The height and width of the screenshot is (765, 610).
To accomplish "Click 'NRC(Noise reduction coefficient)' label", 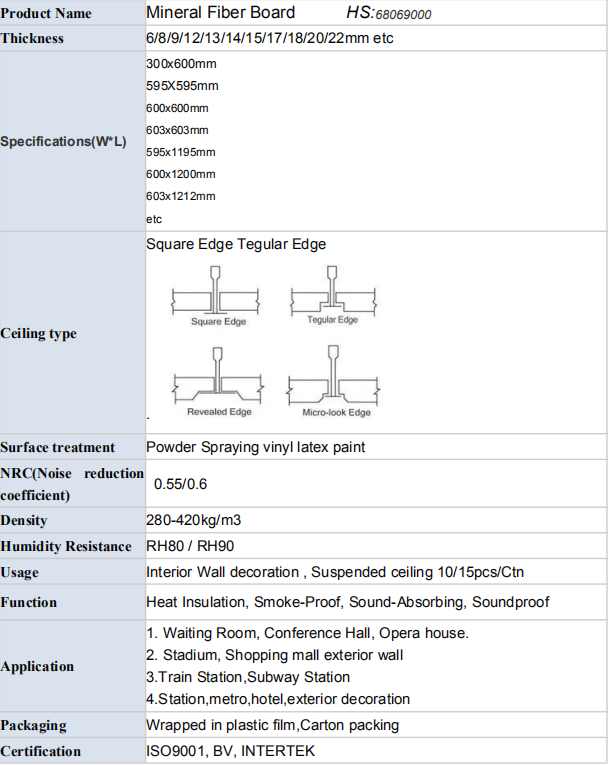I will coord(72,484).
